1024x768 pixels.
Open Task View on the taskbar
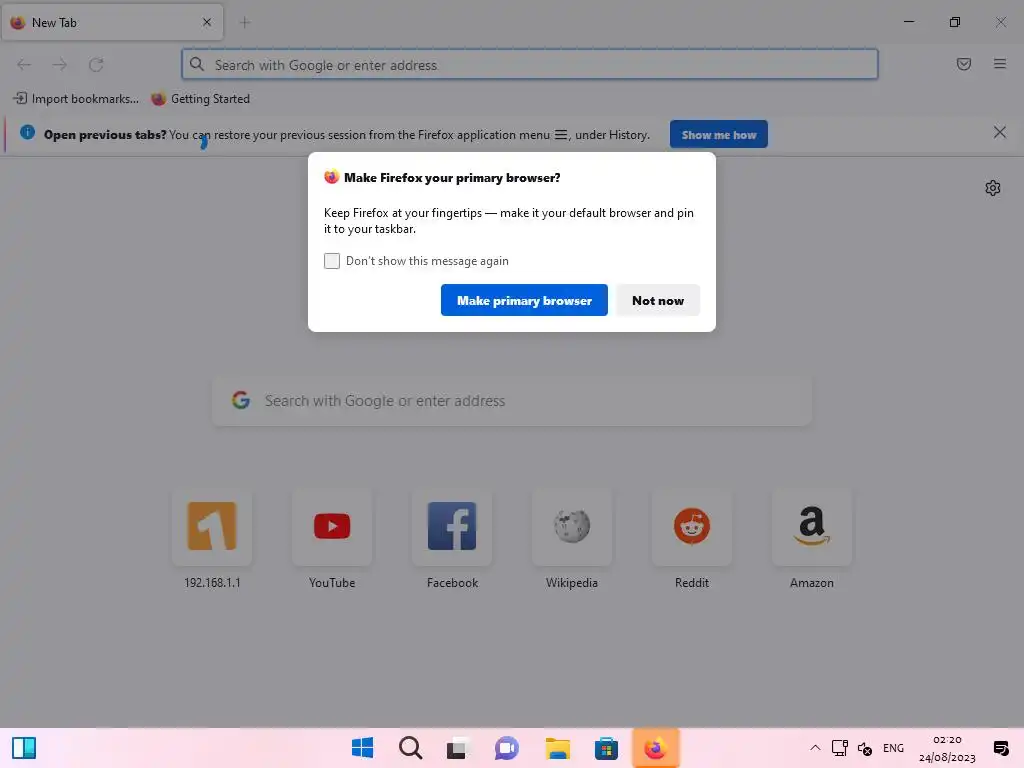point(458,748)
